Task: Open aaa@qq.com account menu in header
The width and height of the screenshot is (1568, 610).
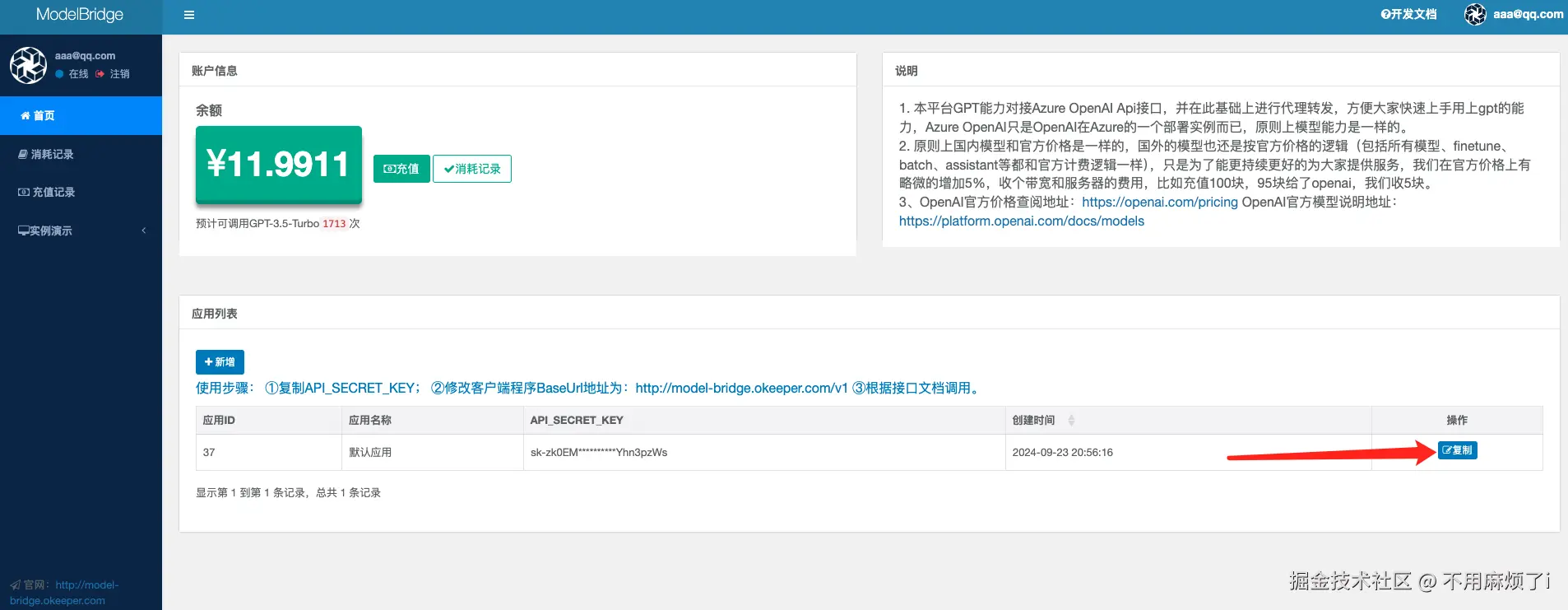Action: click(1529, 14)
